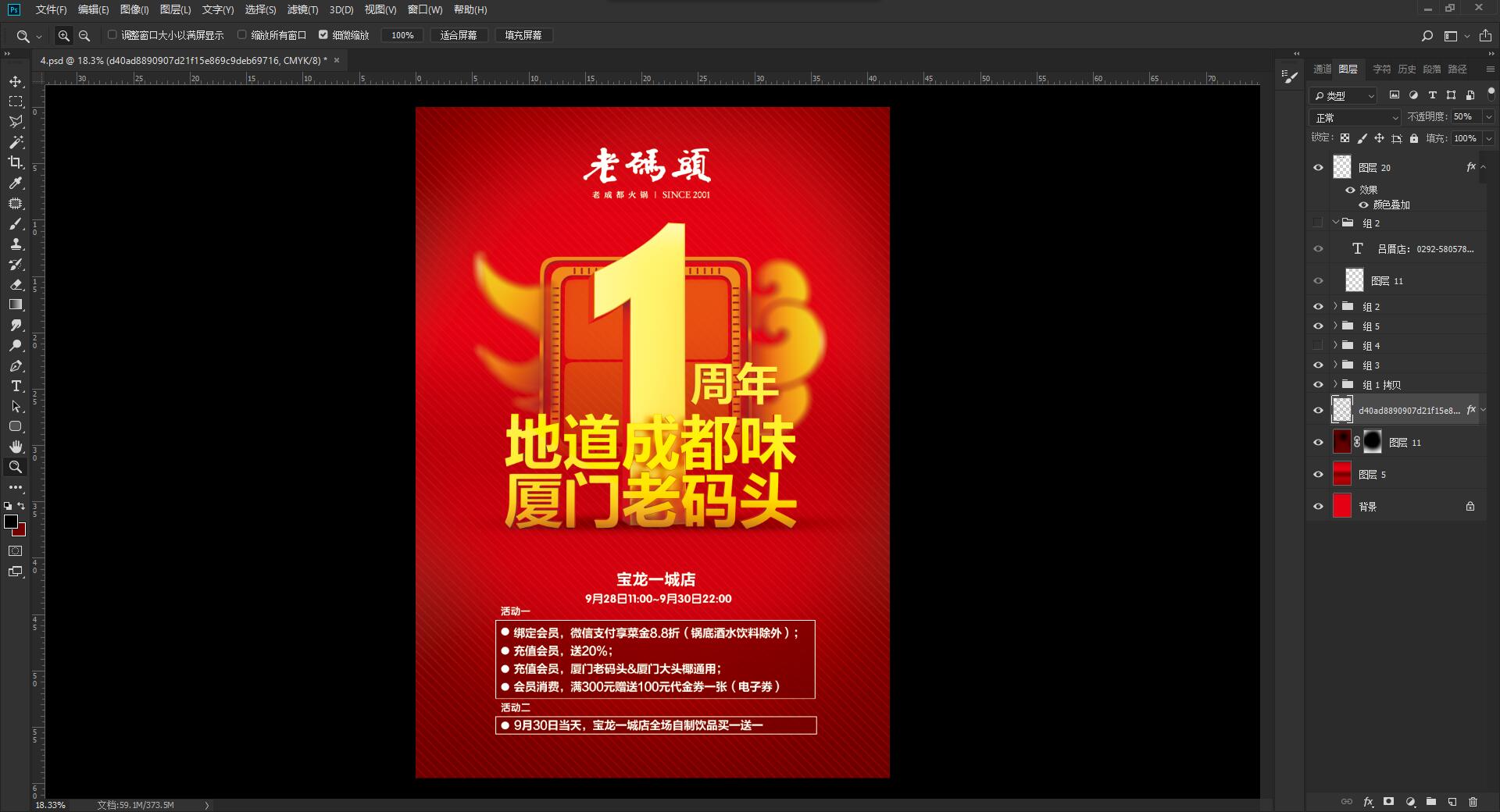
Task: Select the History Brush tool
Action: tap(16, 264)
